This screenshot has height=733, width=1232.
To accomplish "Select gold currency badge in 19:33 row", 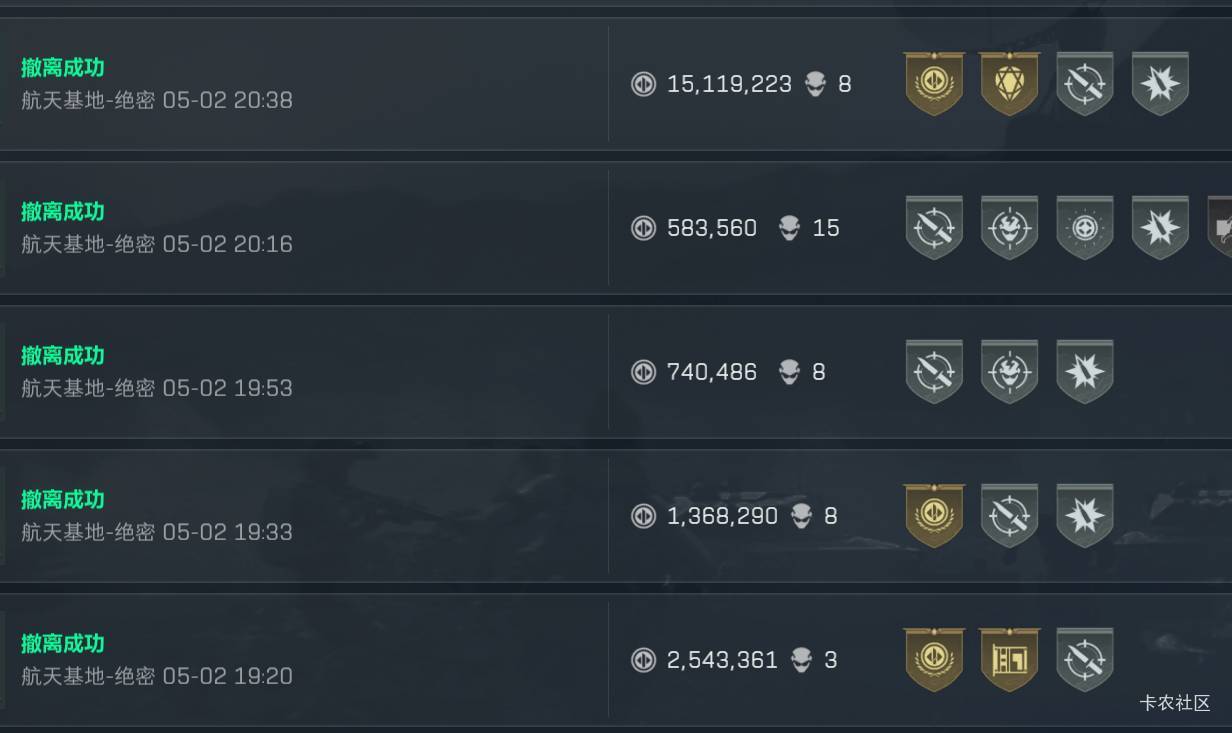I will tap(934, 516).
